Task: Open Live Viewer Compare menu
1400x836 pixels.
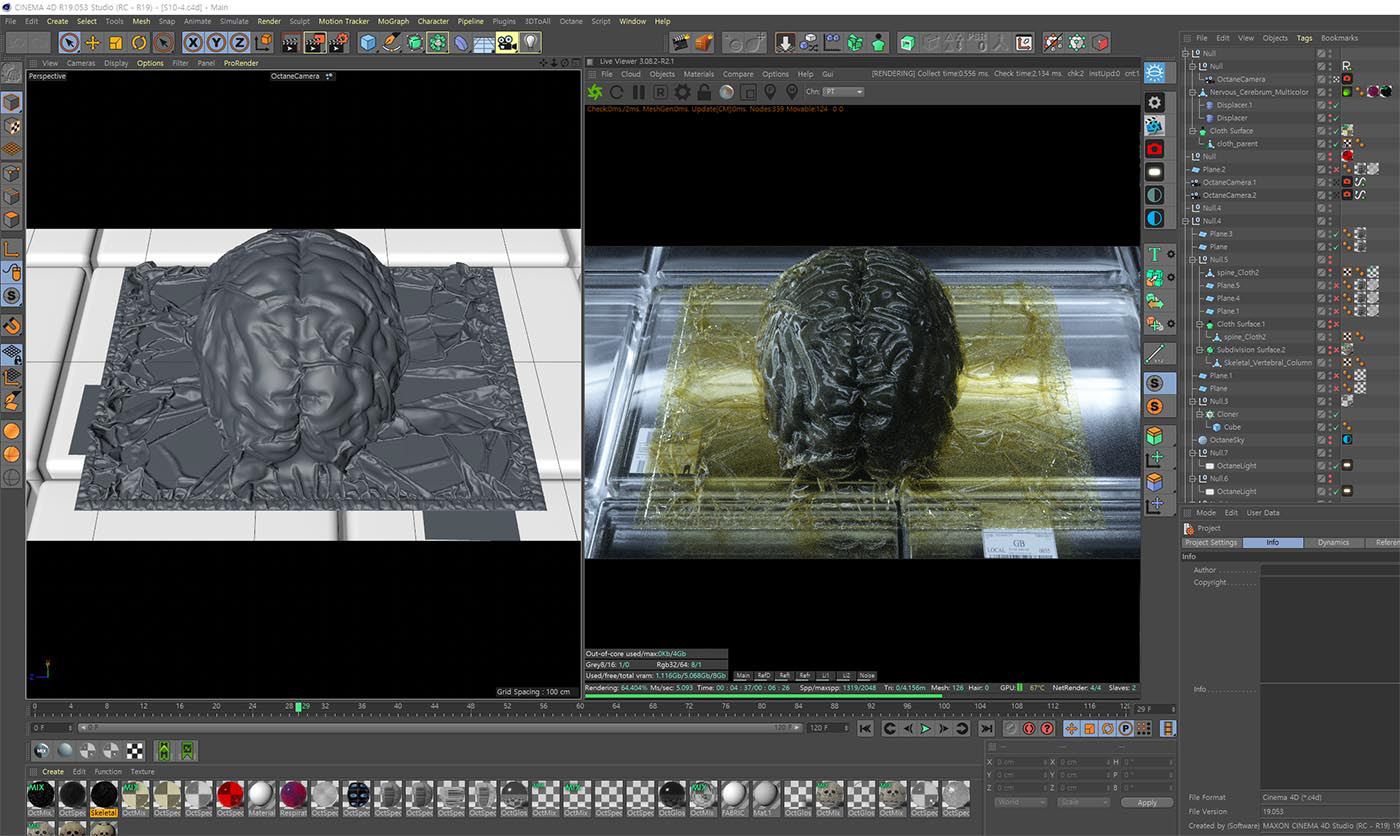Action: pyautogui.click(x=738, y=74)
